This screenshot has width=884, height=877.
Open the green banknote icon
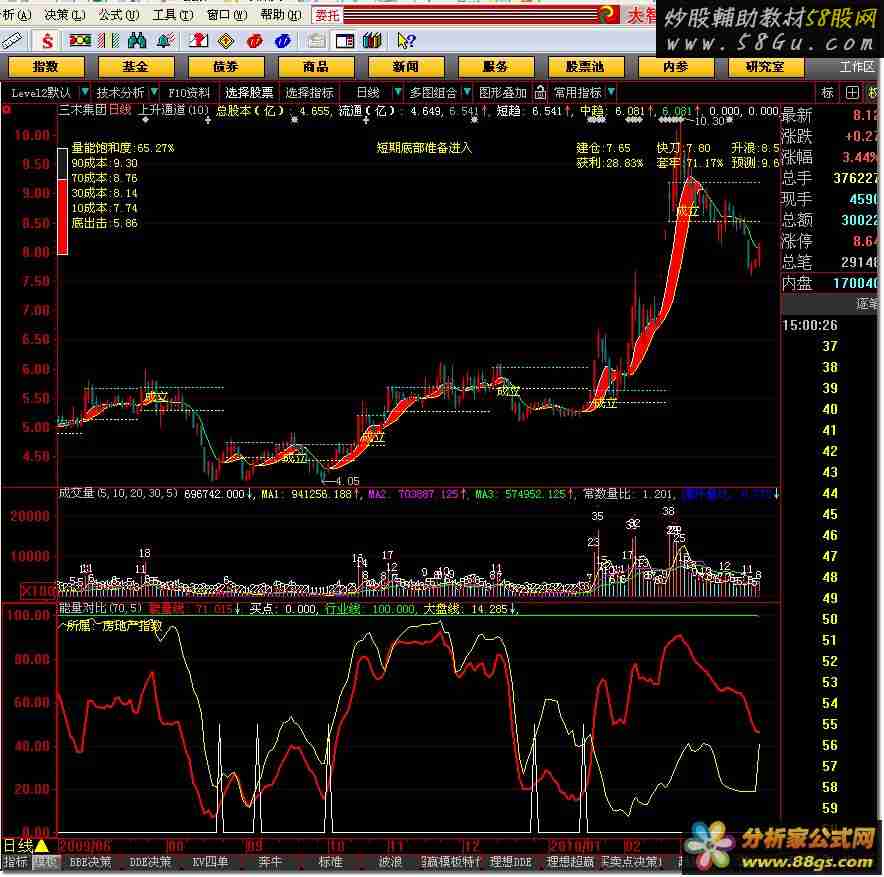[80, 40]
